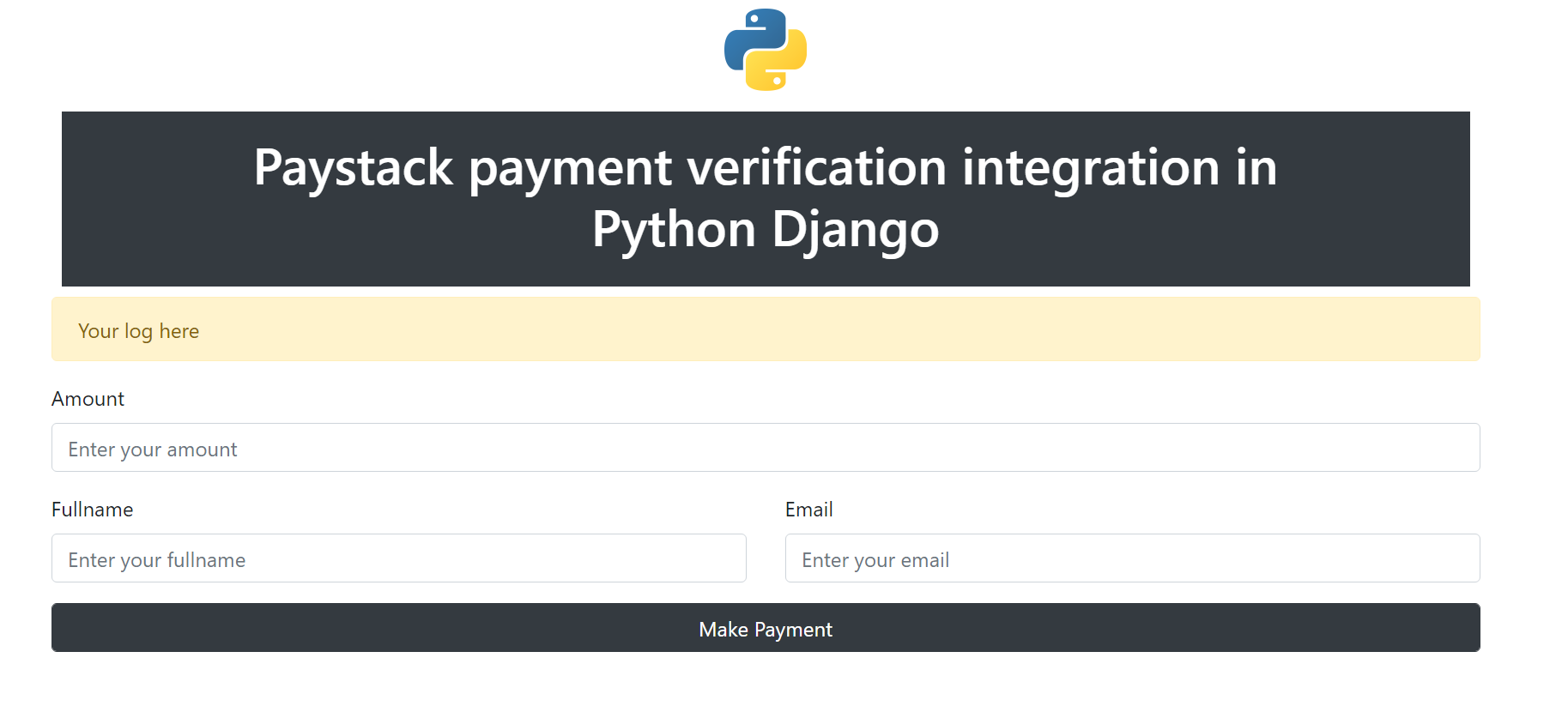Click the Python logo icon
The width and height of the screenshot is (1568, 706).
766,50
